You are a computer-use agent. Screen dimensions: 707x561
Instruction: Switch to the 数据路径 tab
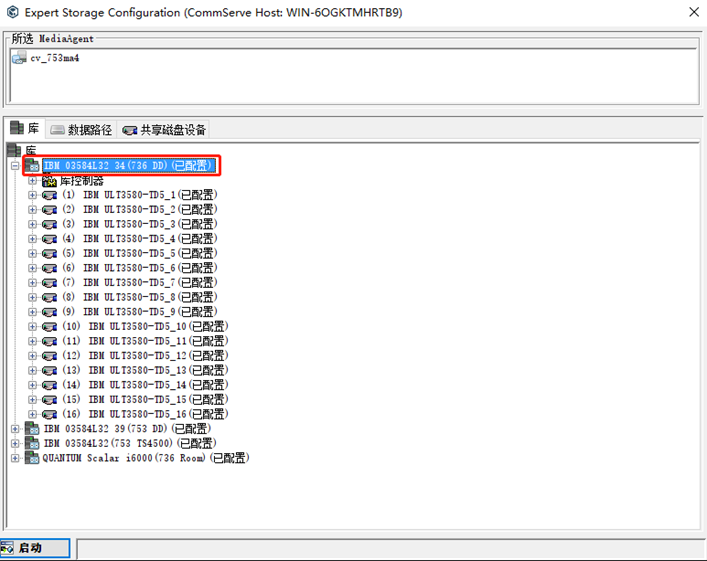coord(81,130)
